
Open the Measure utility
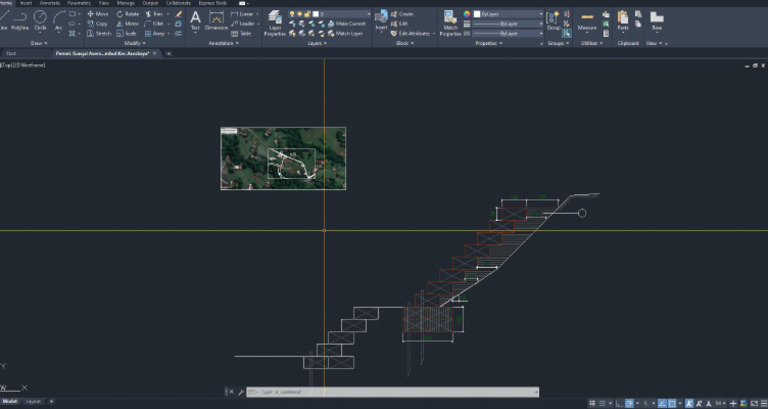587,21
